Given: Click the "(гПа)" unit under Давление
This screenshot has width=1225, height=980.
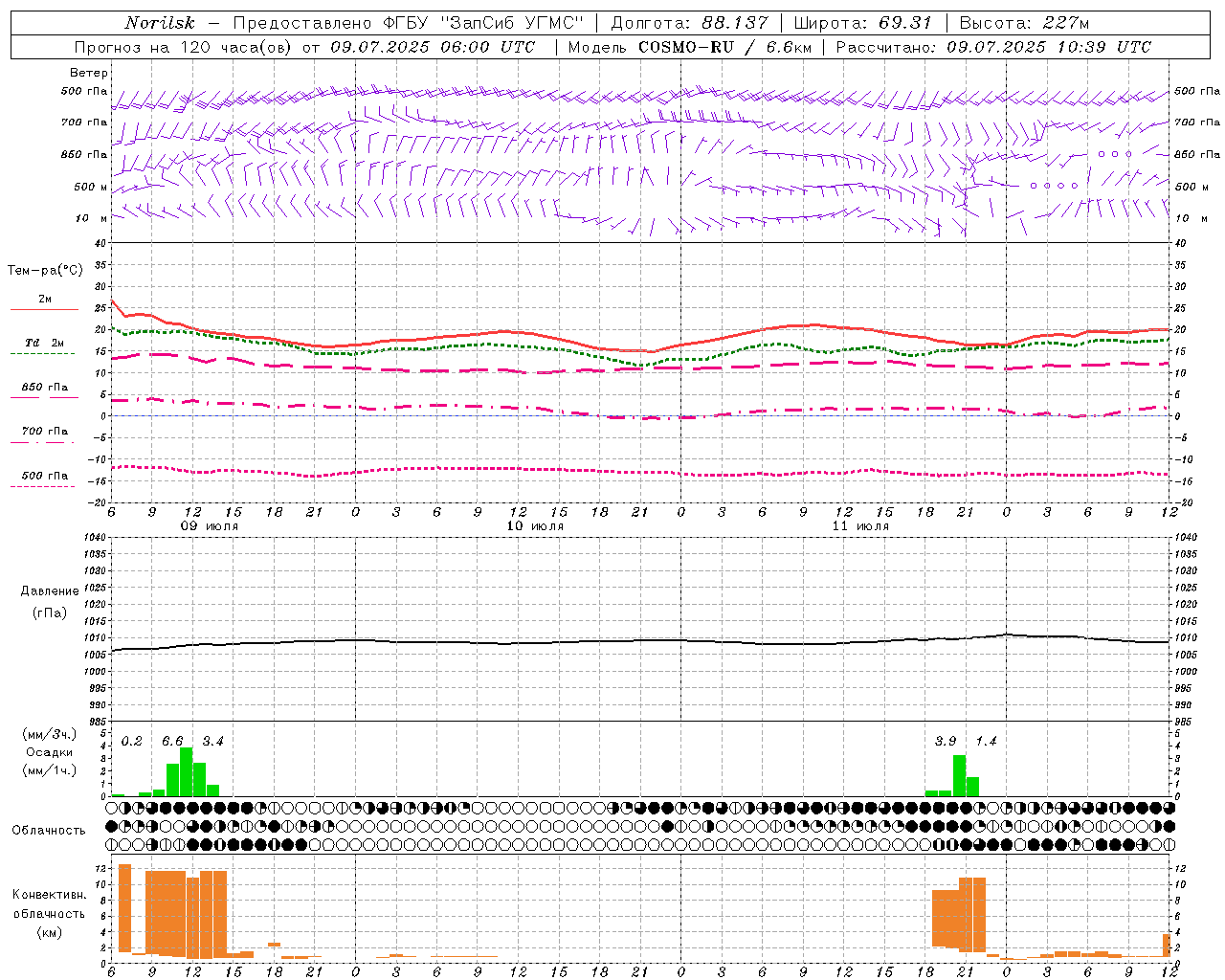Looking at the screenshot, I should [x=49, y=612].
